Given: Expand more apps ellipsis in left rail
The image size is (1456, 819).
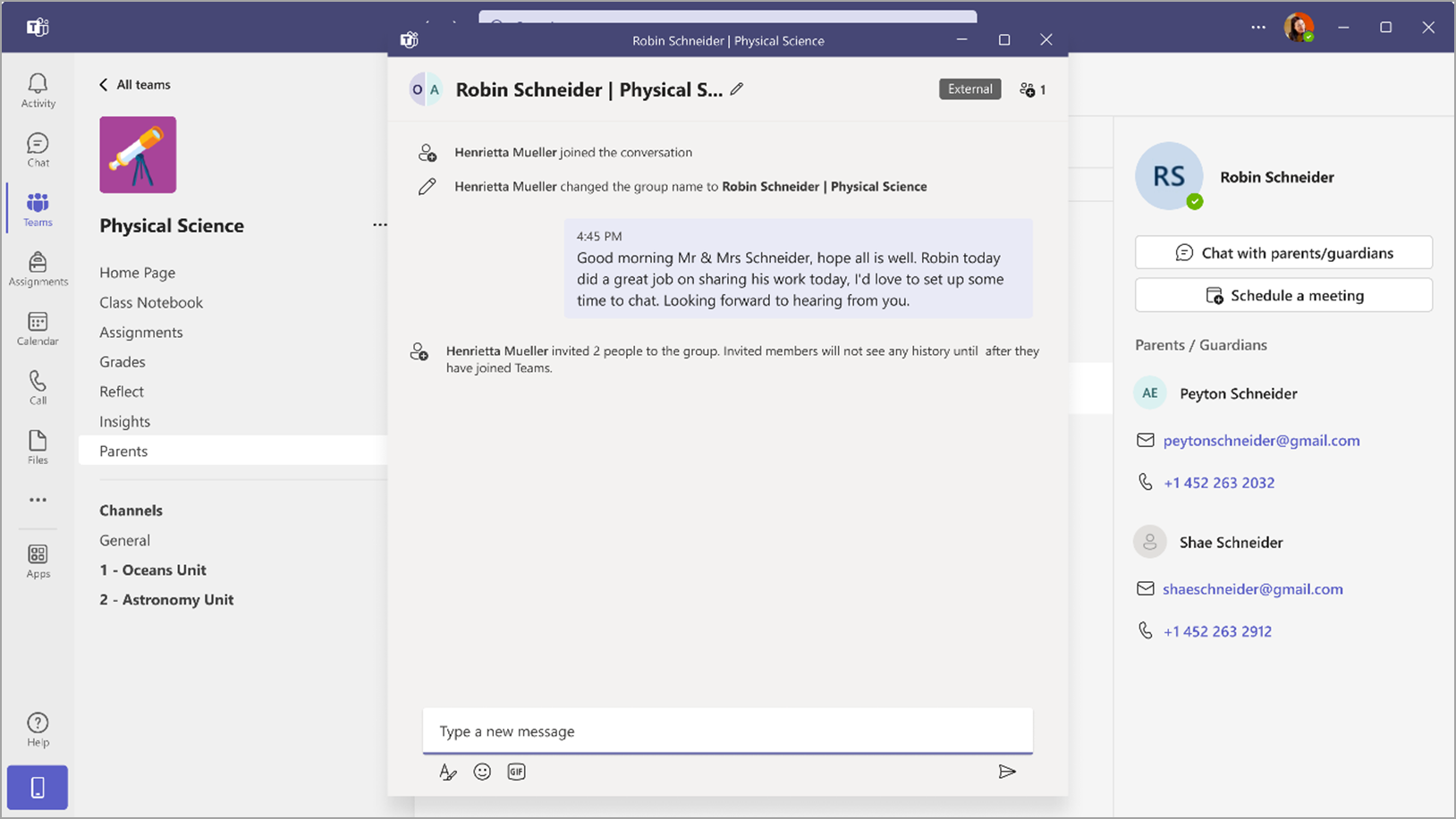Looking at the screenshot, I should coord(38,500).
